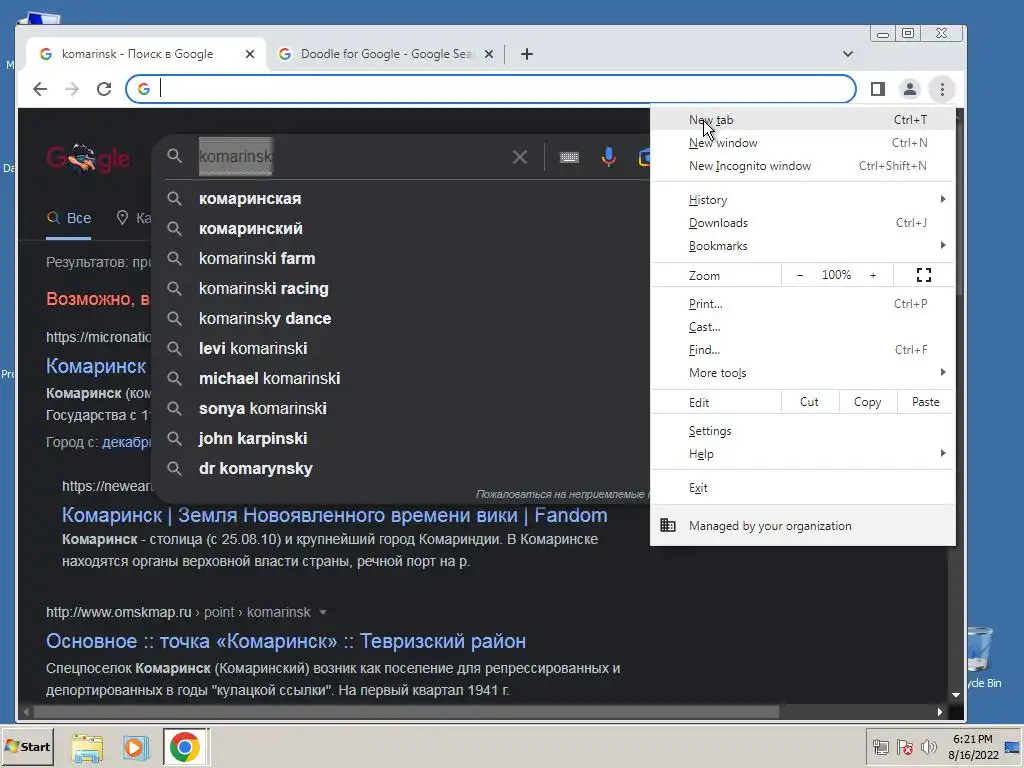Open a new tab with the plus icon
Screen dimensions: 1024x768
coord(527,54)
